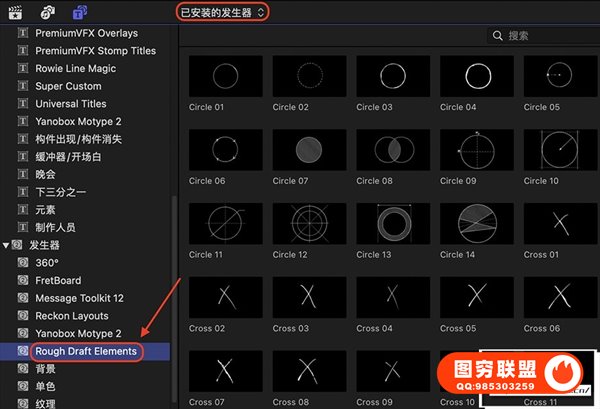The image size is (600, 409).
Task: Open the Libraries sidebar clapperboard icon
Action: tap(16, 12)
